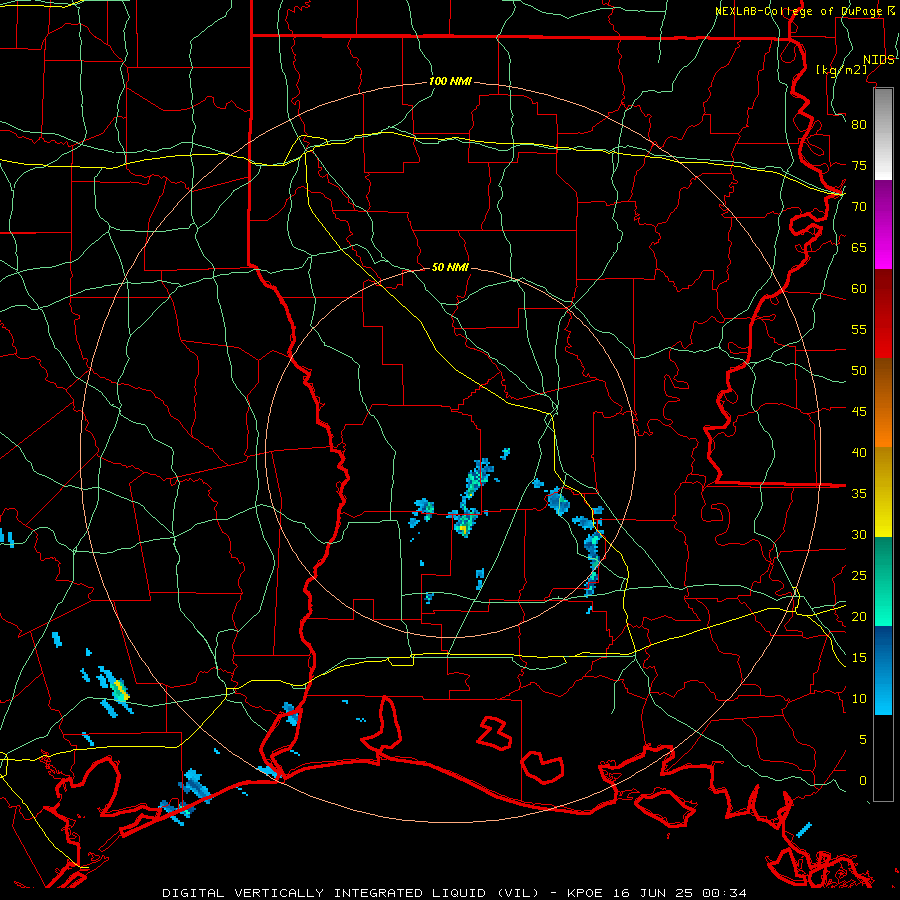Select the 75 value on the scale
Screen dimensions: 900x900
[859, 165]
